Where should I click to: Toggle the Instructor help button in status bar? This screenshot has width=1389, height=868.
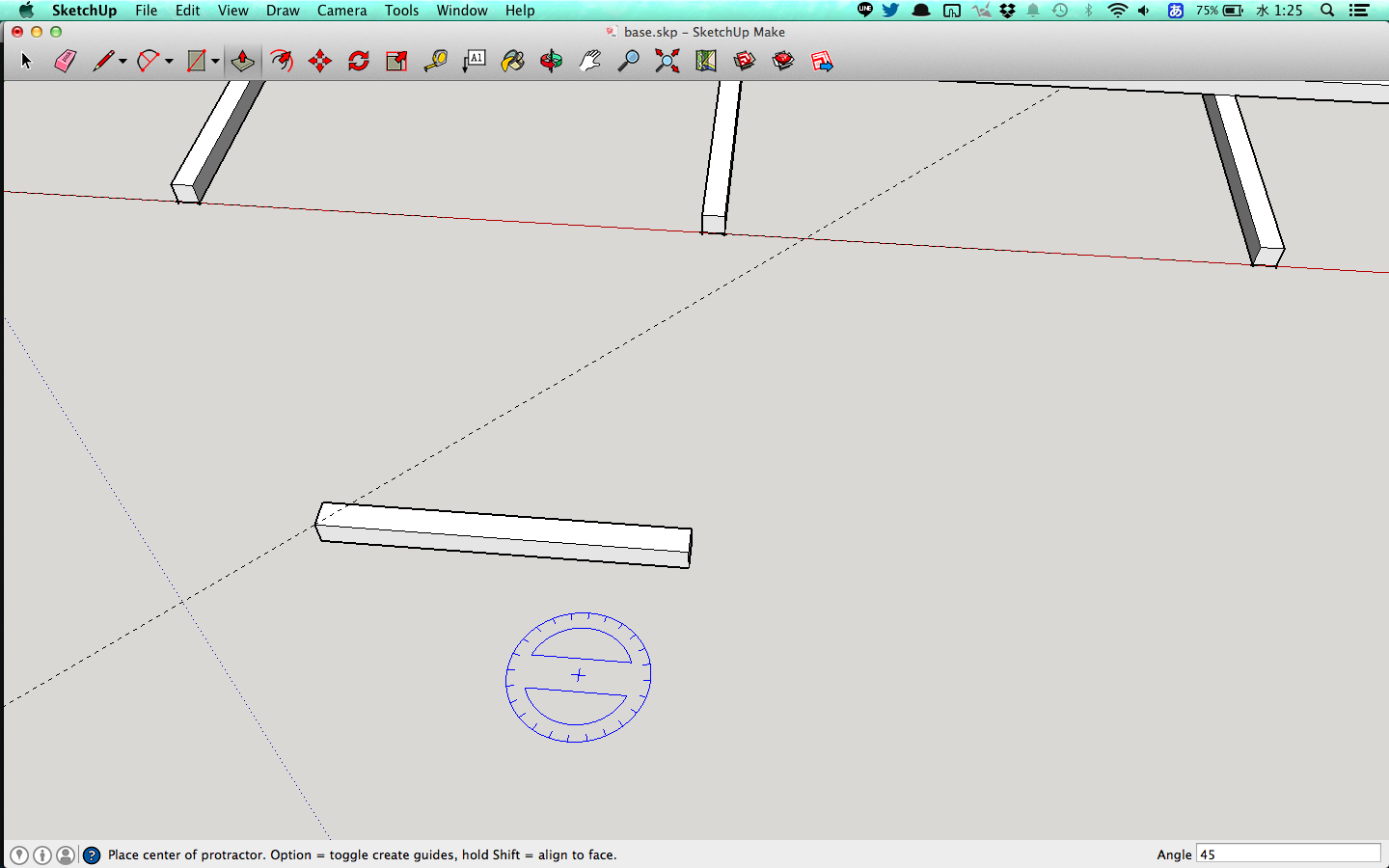point(92,855)
